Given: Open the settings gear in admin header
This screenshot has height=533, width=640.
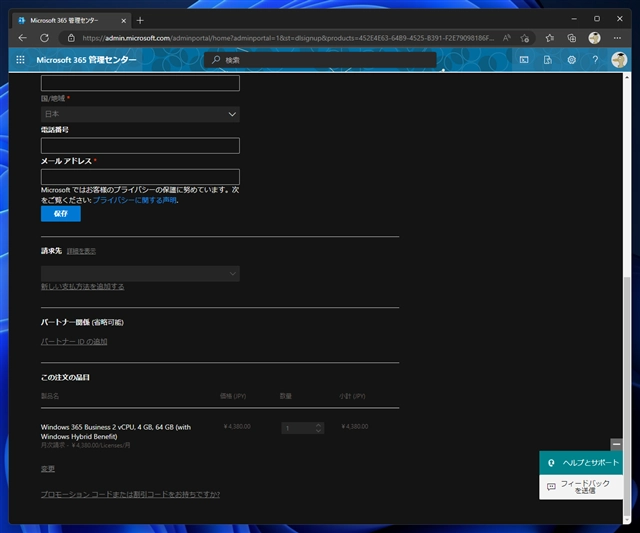Looking at the screenshot, I should pos(571,60).
